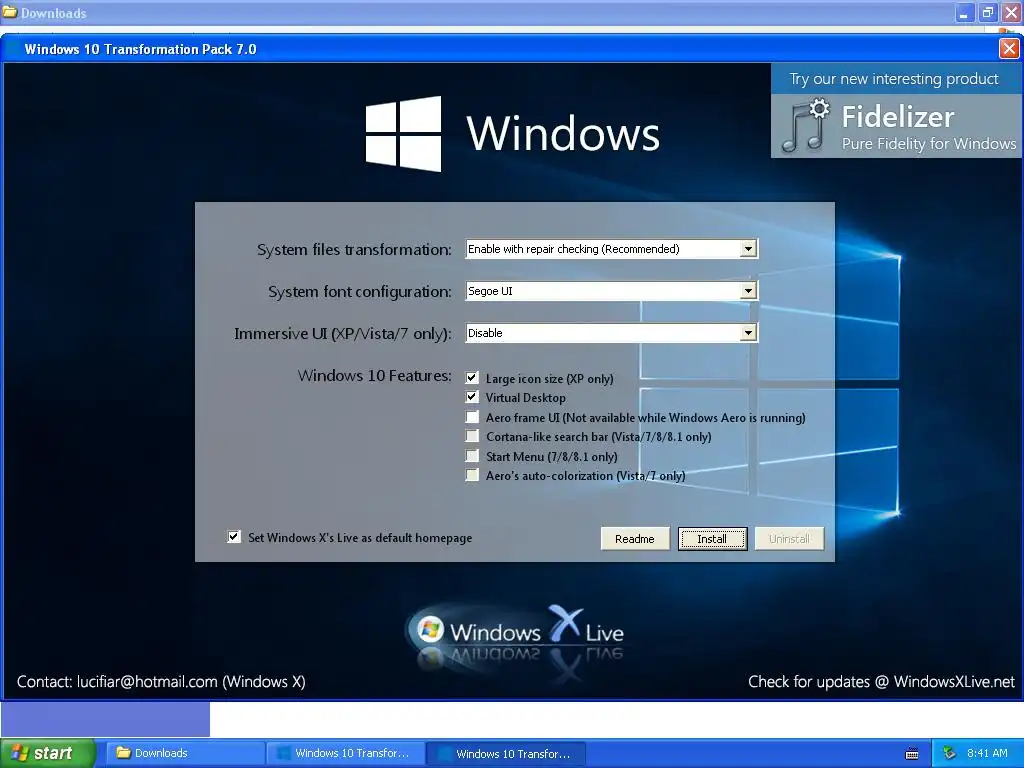Select first Windows 10 Transfor... taskbar button
Screen dimensions: 1024x768
345,754
